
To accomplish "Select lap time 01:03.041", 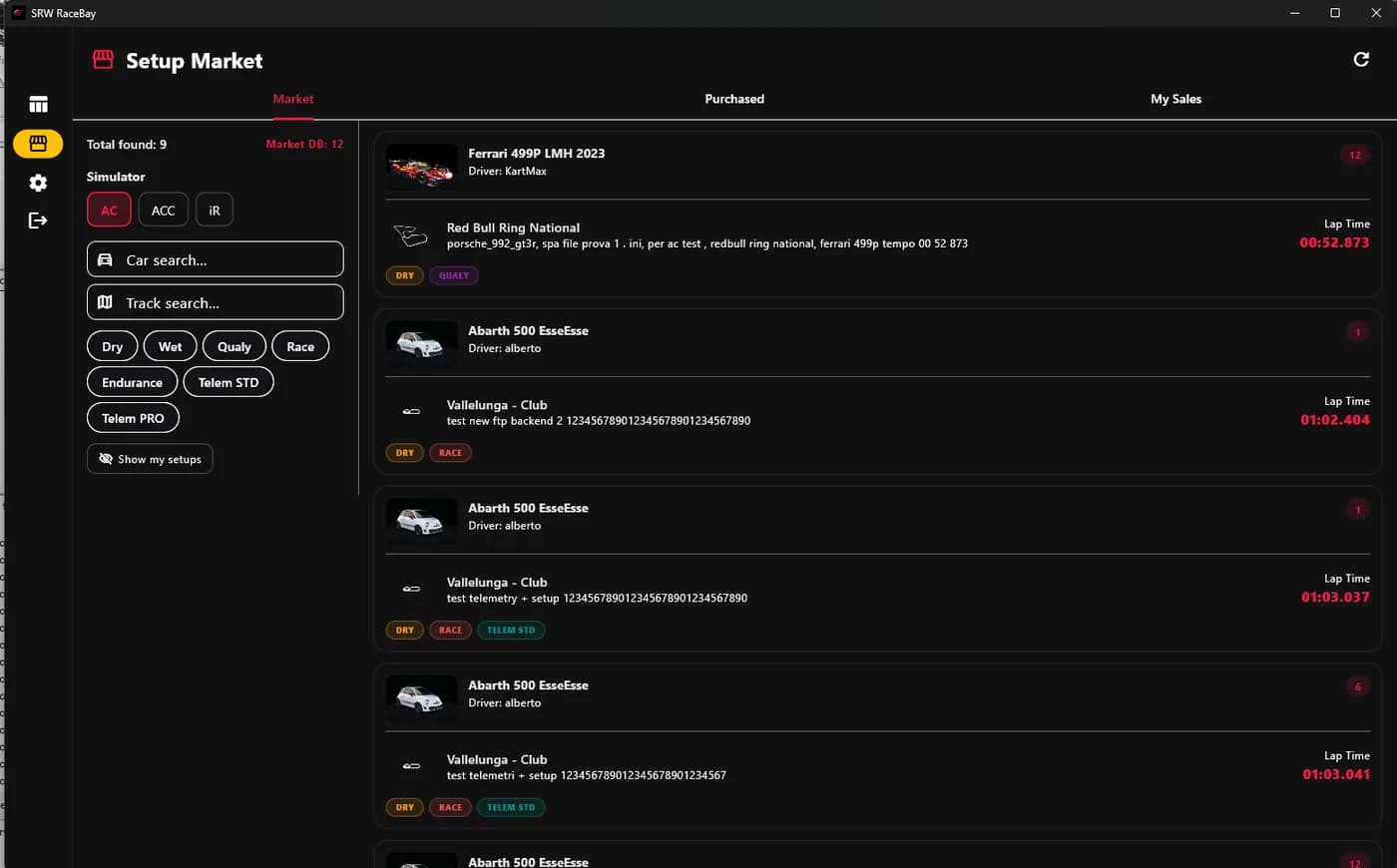I will coord(1336,775).
